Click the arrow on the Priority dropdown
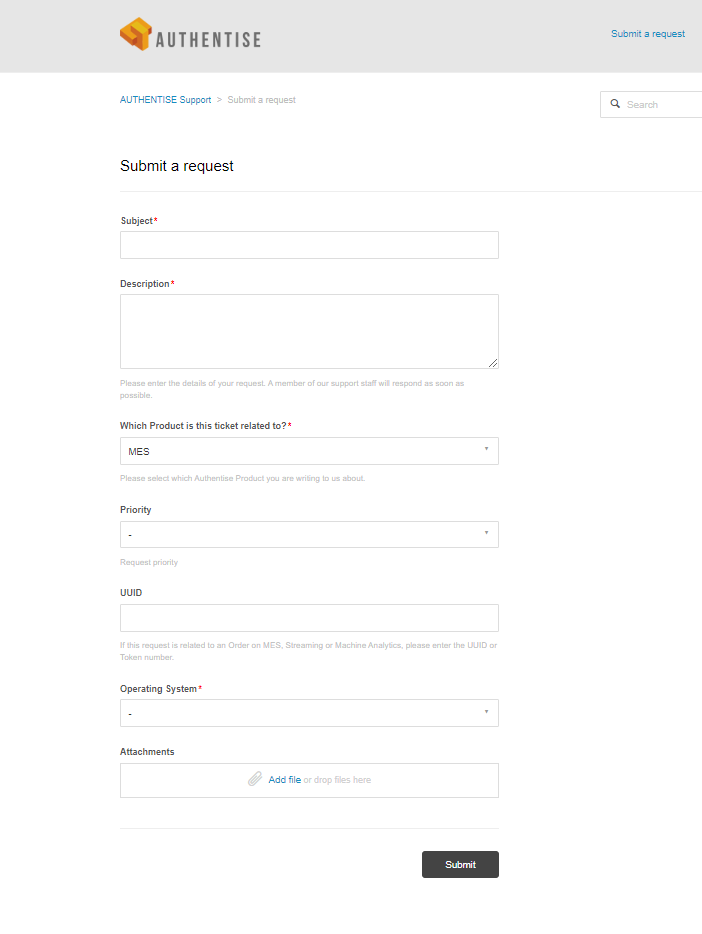702x934 pixels. pos(487,533)
